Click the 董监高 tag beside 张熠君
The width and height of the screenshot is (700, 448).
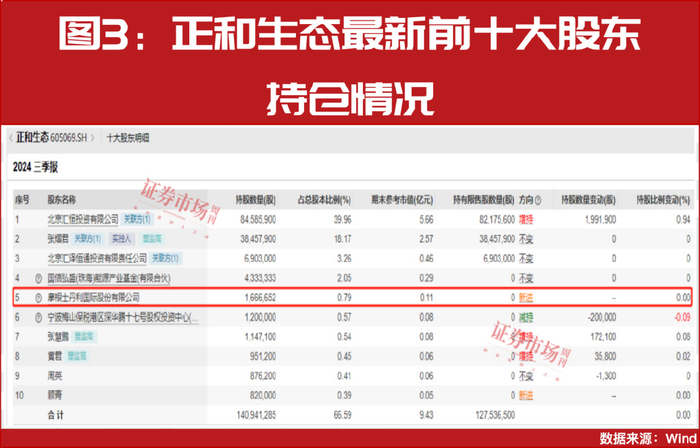coord(152,239)
